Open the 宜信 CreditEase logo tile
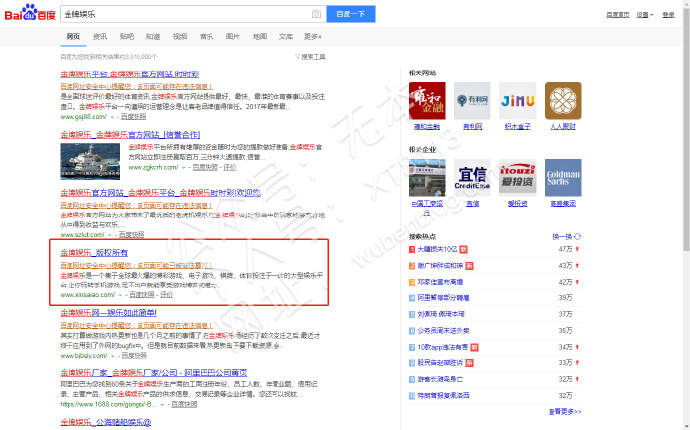The width and height of the screenshot is (690, 430). (x=472, y=177)
